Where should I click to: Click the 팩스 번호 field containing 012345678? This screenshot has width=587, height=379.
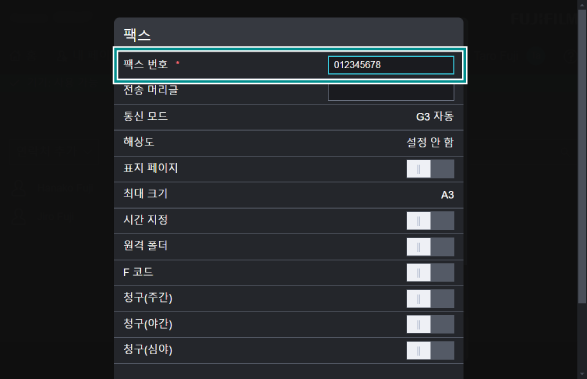click(x=391, y=65)
